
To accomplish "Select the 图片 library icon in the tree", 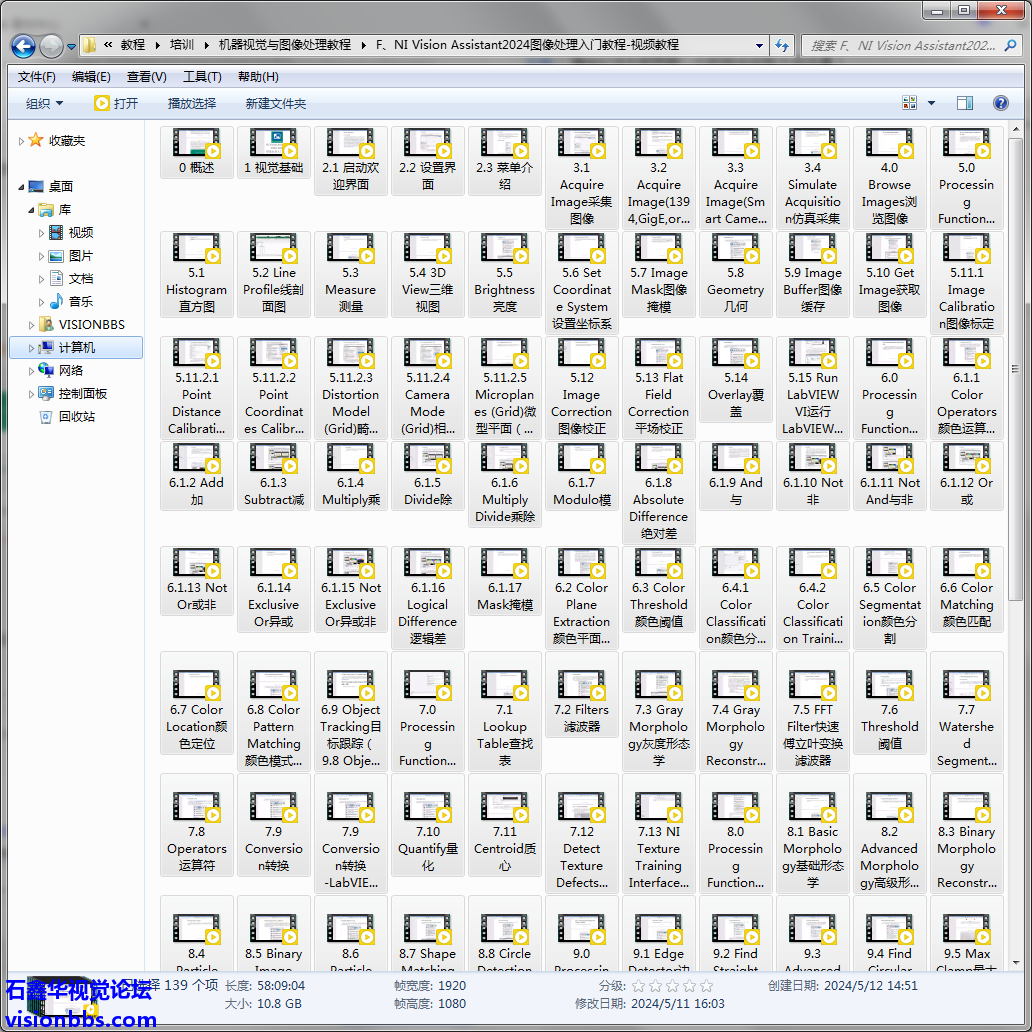I will point(57,255).
